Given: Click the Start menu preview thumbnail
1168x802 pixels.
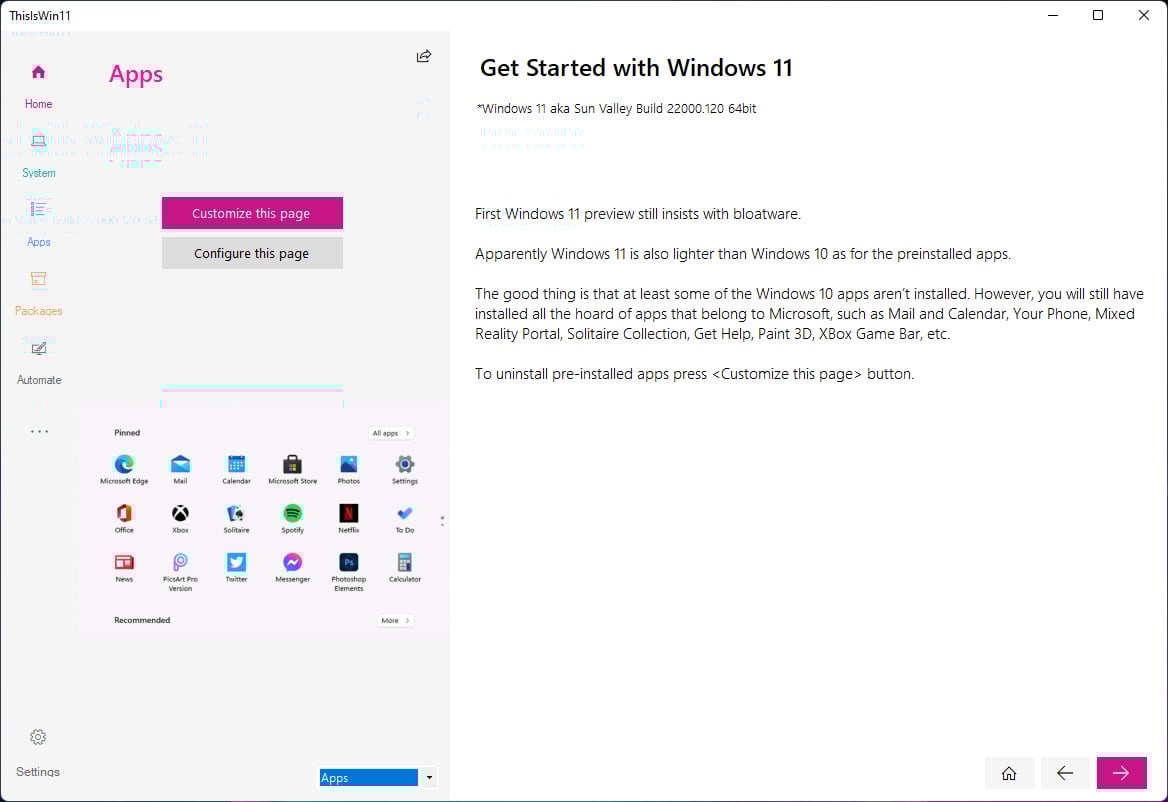Looking at the screenshot, I should pos(264,522).
